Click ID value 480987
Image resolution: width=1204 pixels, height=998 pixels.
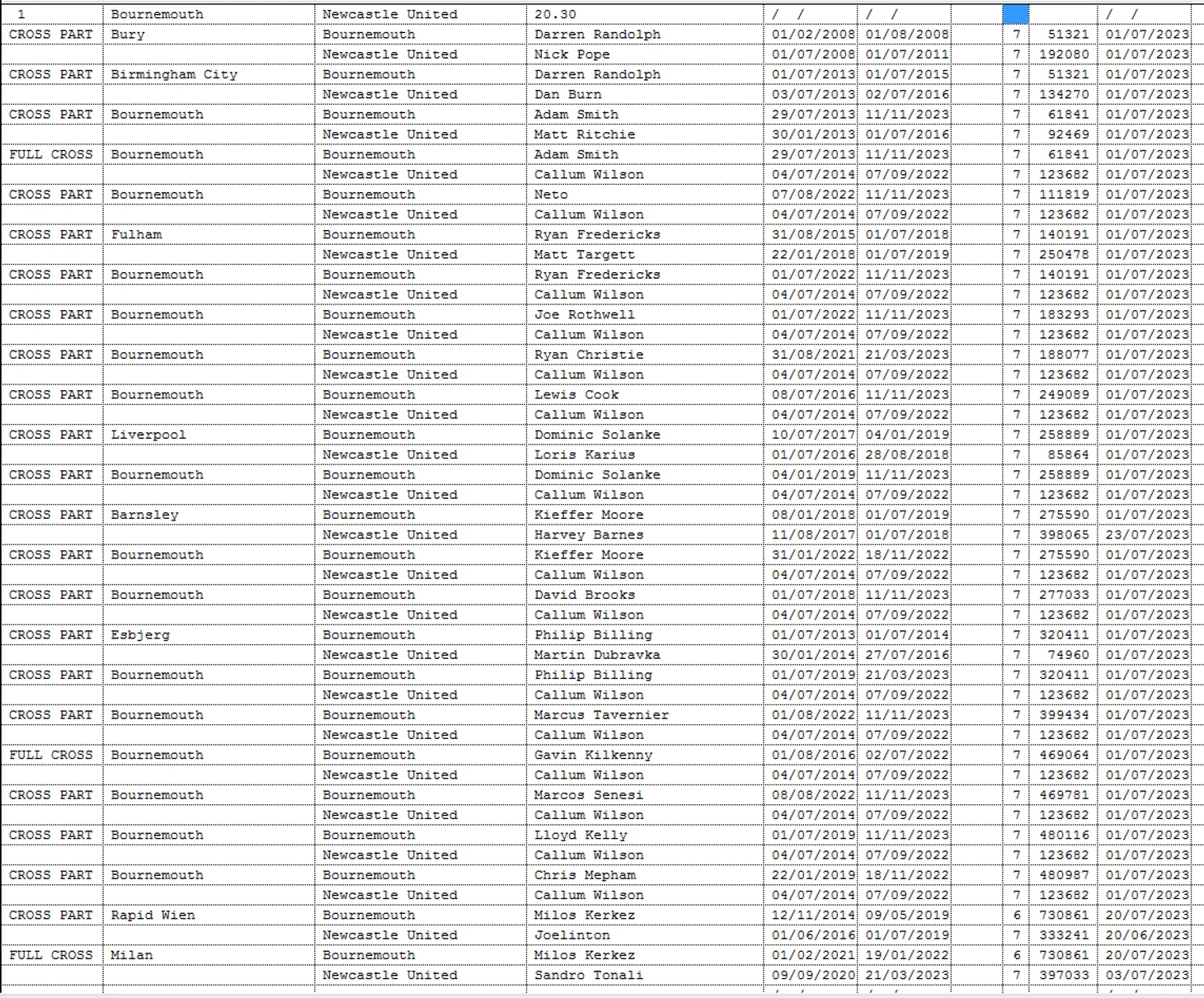coord(1064,875)
